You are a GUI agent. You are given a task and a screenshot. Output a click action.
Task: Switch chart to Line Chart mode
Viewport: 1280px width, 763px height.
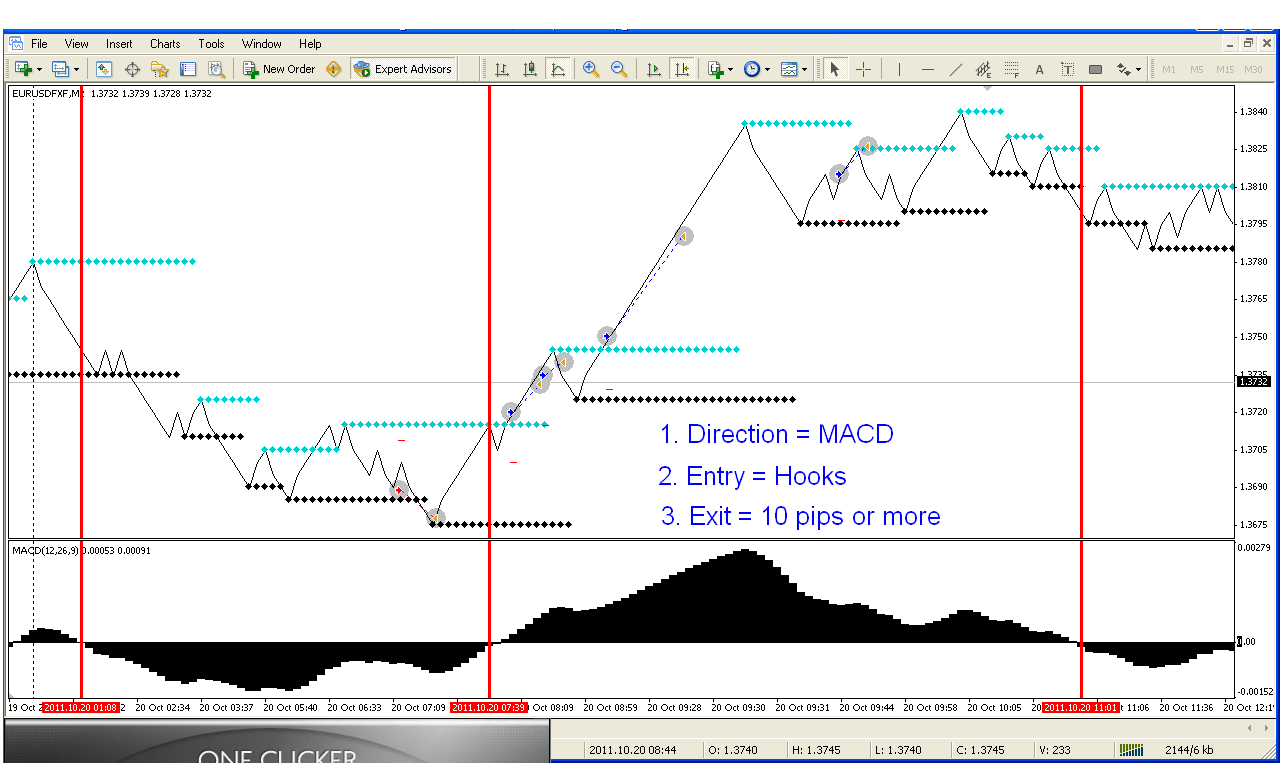pyautogui.click(x=558, y=69)
